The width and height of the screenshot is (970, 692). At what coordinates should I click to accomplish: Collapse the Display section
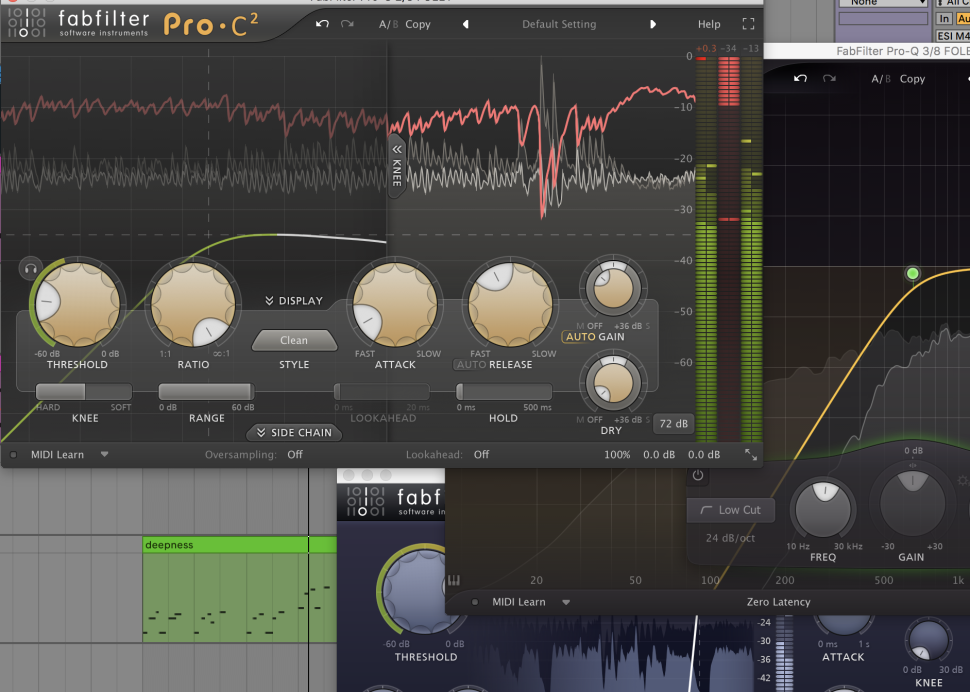pyautogui.click(x=293, y=301)
